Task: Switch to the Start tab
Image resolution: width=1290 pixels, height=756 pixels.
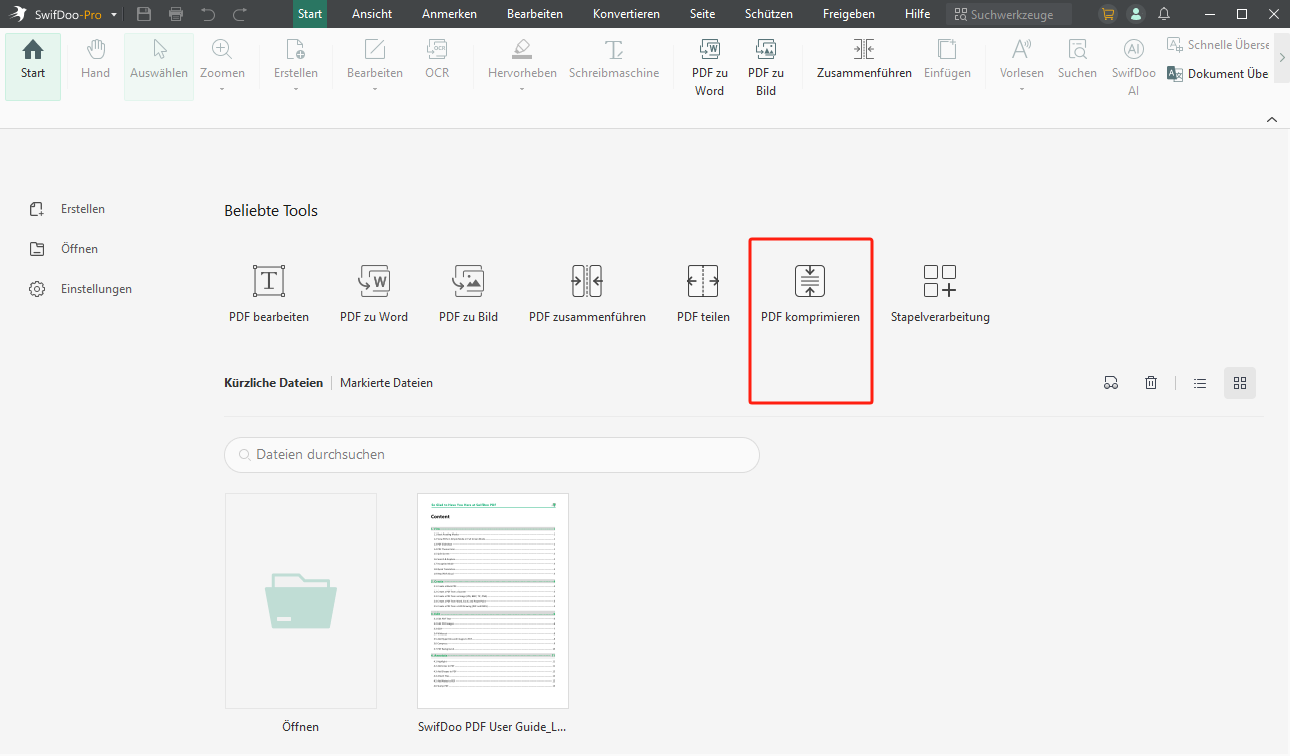Action: click(310, 14)
